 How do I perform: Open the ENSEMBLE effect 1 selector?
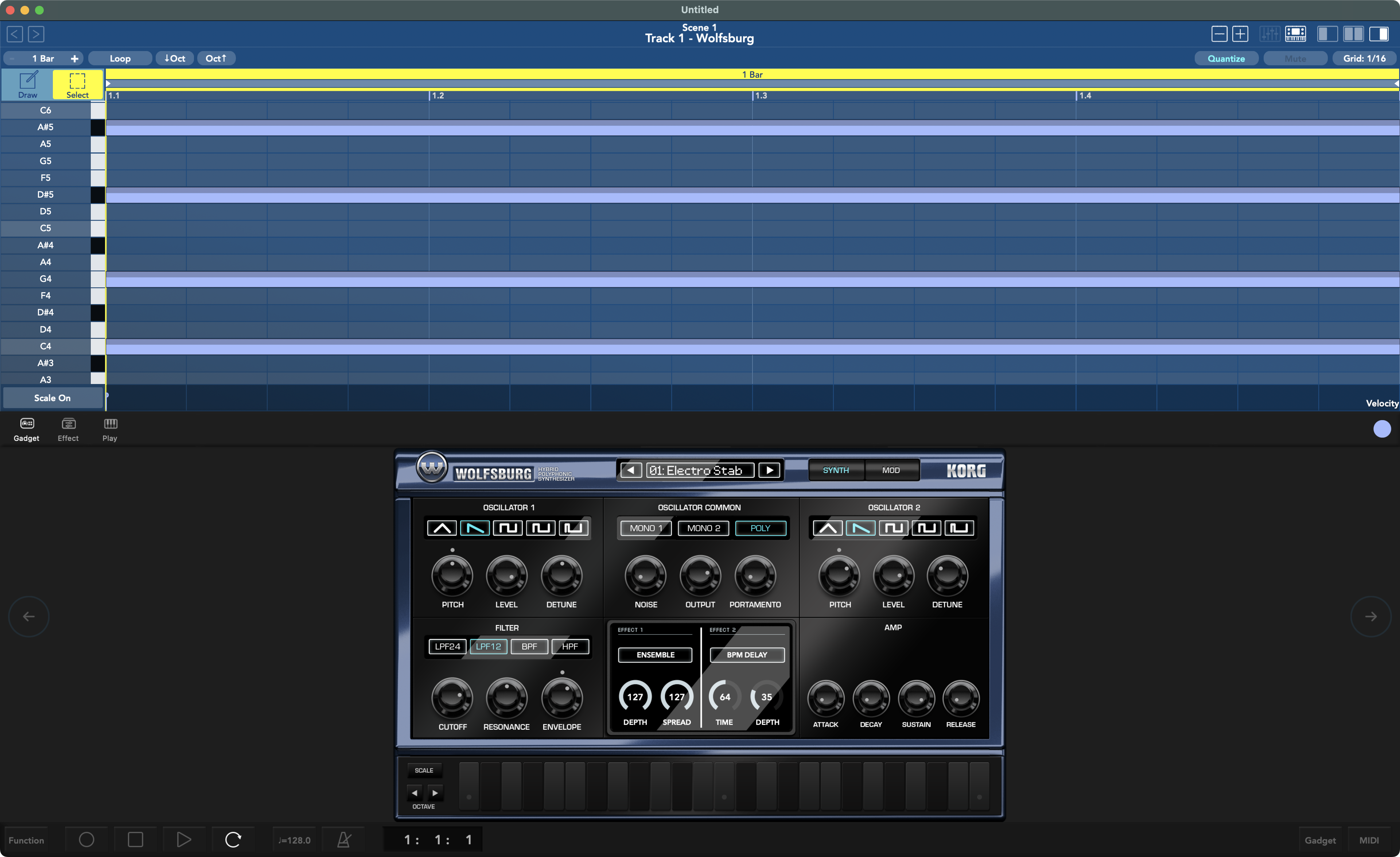655,655
